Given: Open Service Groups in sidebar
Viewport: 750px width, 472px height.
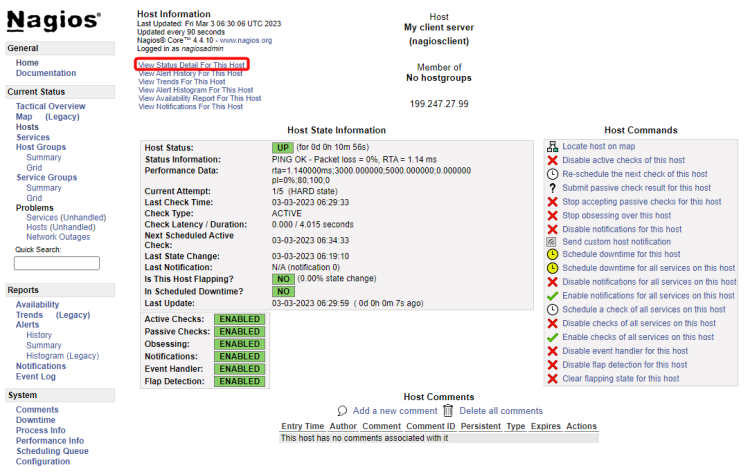Looking at the screenshot, I should [46, 177].
